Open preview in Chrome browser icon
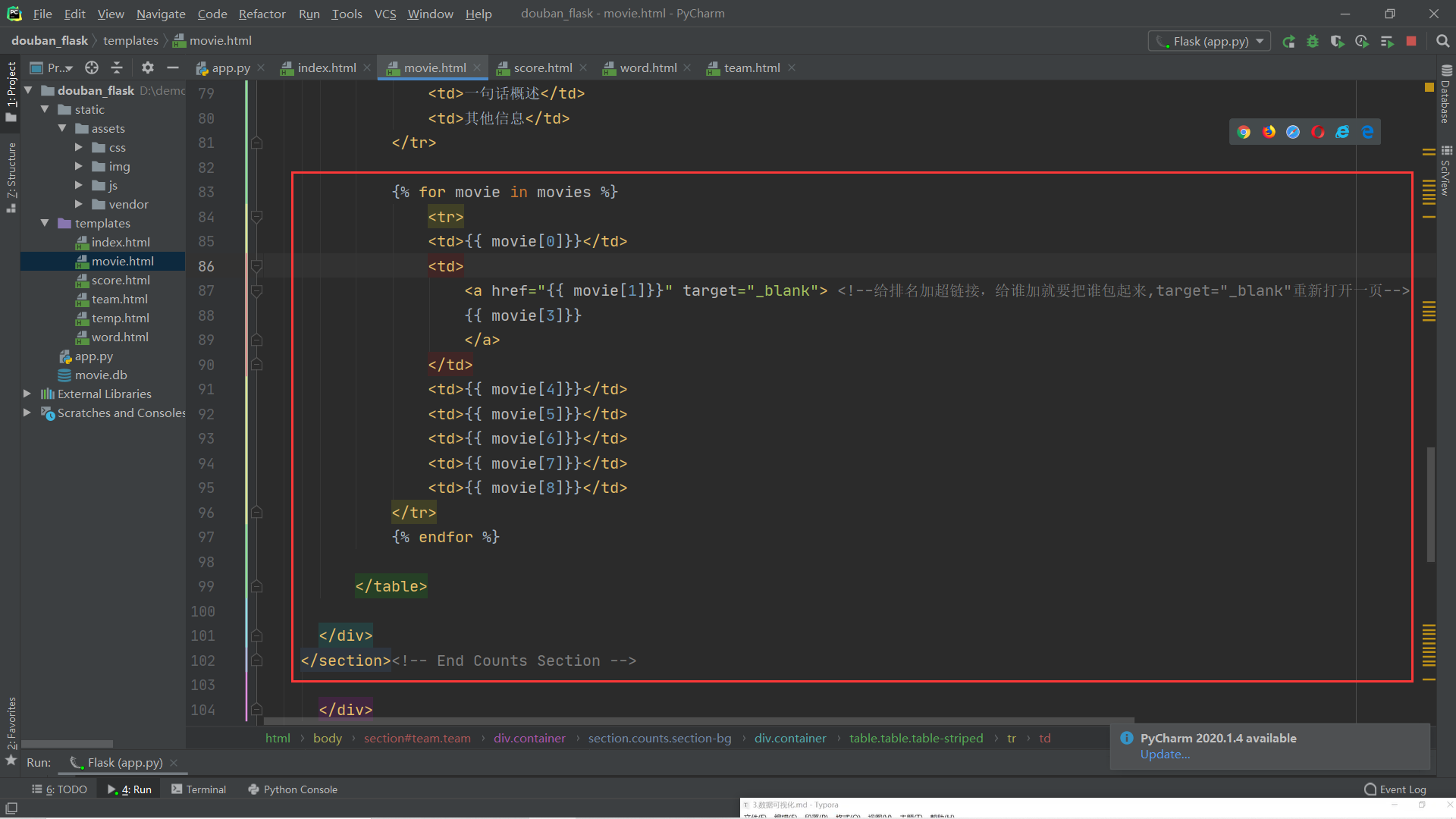1456x819 pixels. 1244,132
